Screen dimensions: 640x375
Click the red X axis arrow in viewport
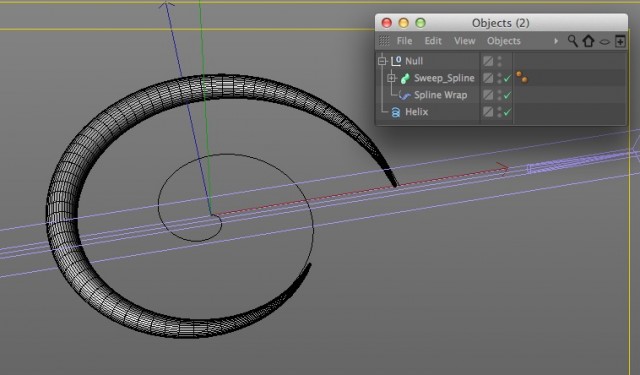(502, 169)
